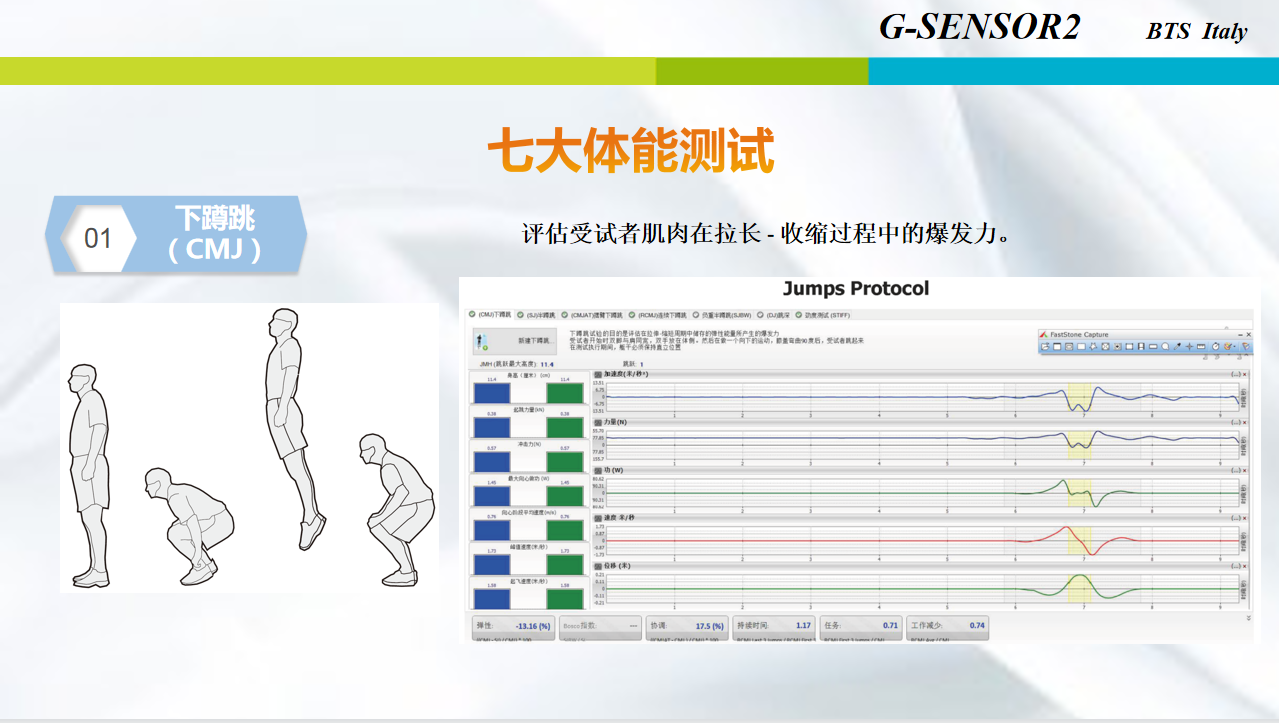
Task: Open the (...) options on the 加速度 chart
Action: pyautogui.click(x=1236, y=374)
